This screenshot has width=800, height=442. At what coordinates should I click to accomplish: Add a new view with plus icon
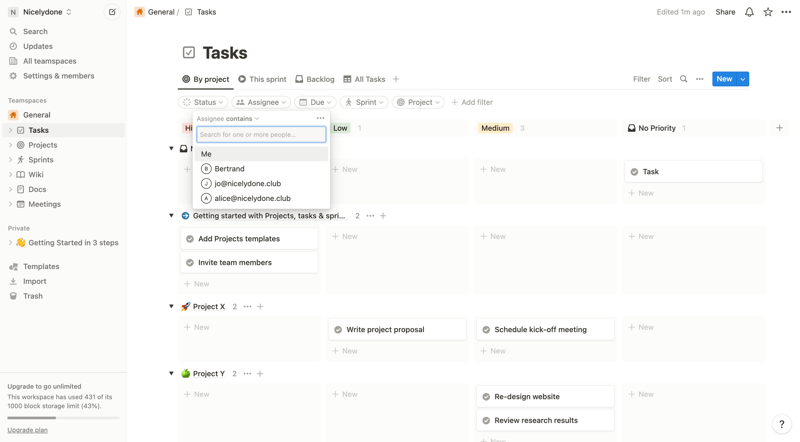(396, 79)
